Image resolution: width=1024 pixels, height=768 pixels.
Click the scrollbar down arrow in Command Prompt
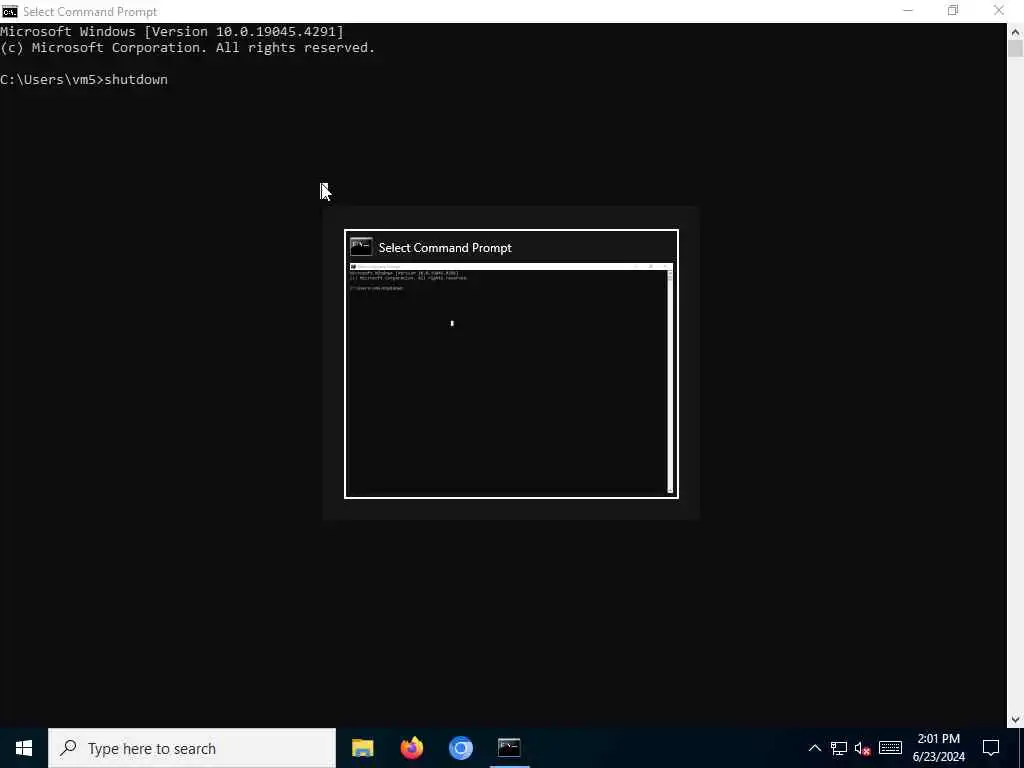1015,720
